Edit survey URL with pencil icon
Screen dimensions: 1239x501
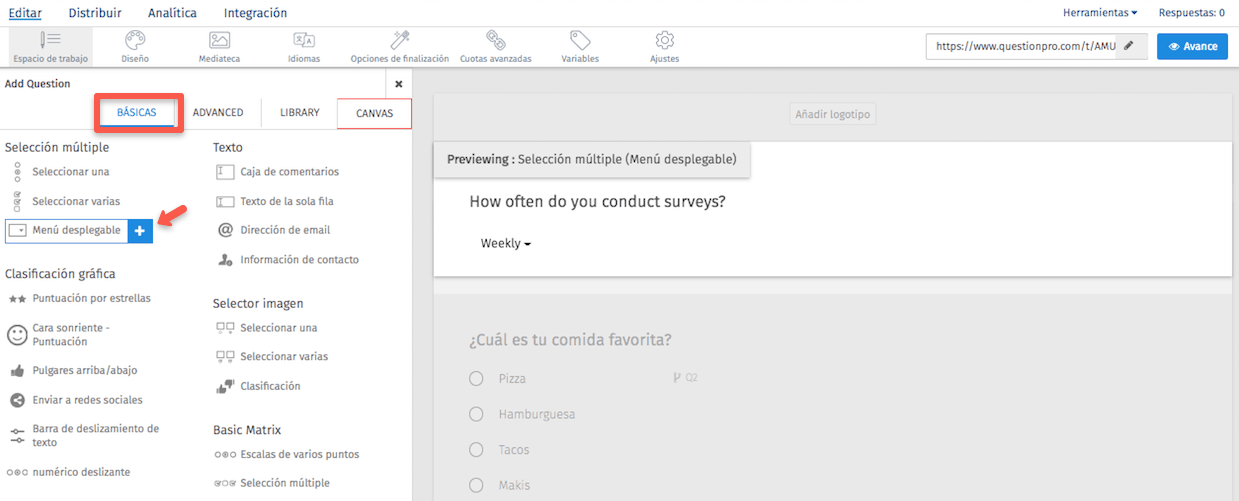tap(1129, 46)
